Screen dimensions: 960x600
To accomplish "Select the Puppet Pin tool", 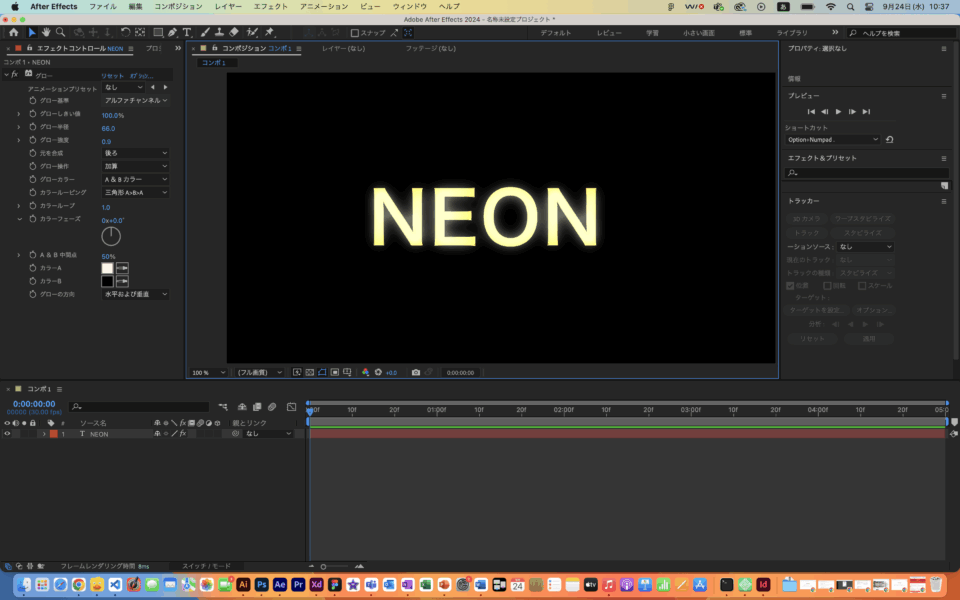I will pyautogui.click(x=270, y=32).
